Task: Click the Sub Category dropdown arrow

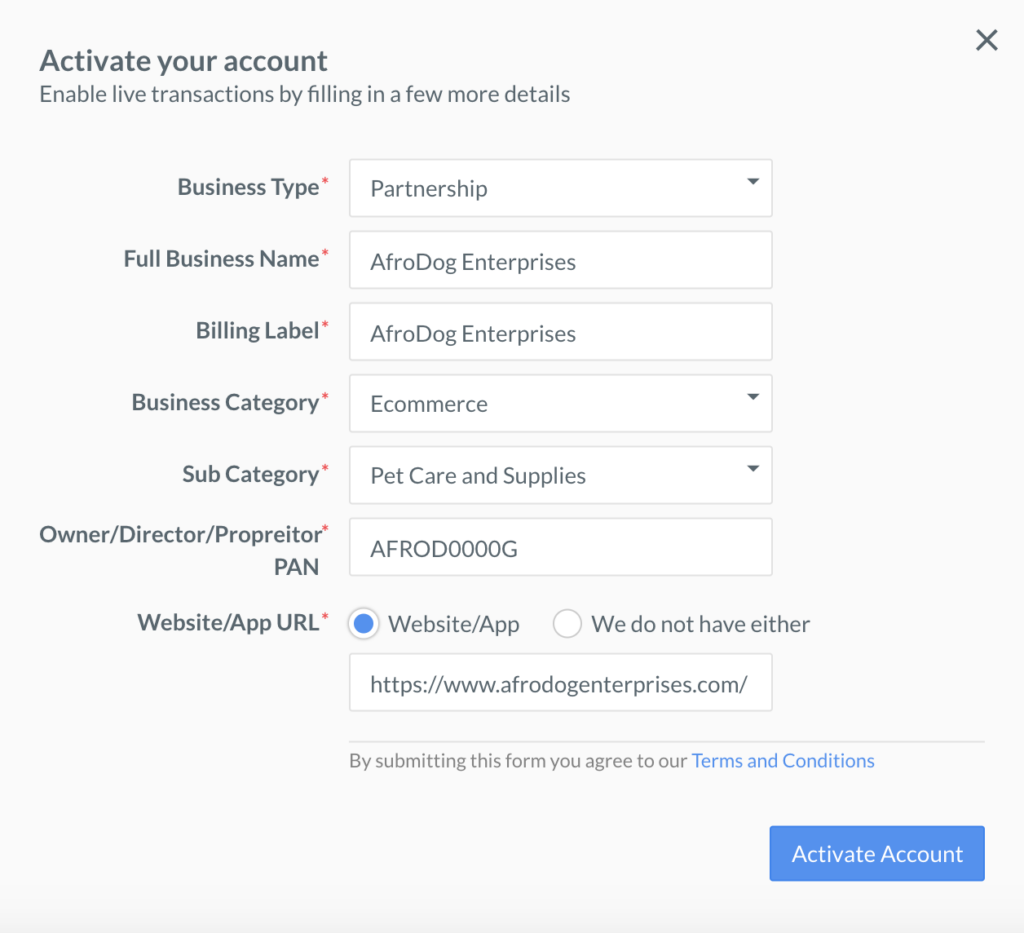Action: tap(754, 469)
